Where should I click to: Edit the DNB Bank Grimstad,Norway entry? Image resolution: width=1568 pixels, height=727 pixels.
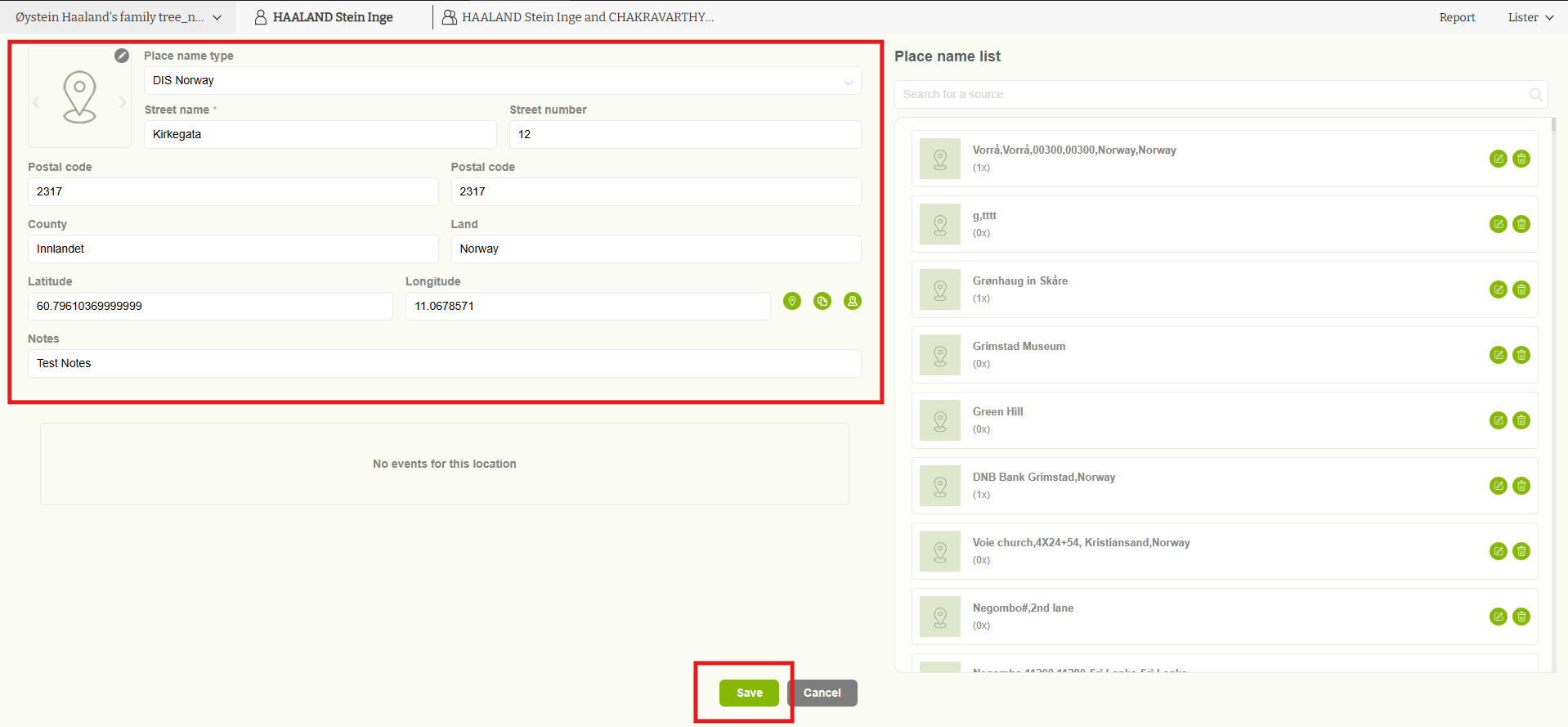pos(1498,486)
